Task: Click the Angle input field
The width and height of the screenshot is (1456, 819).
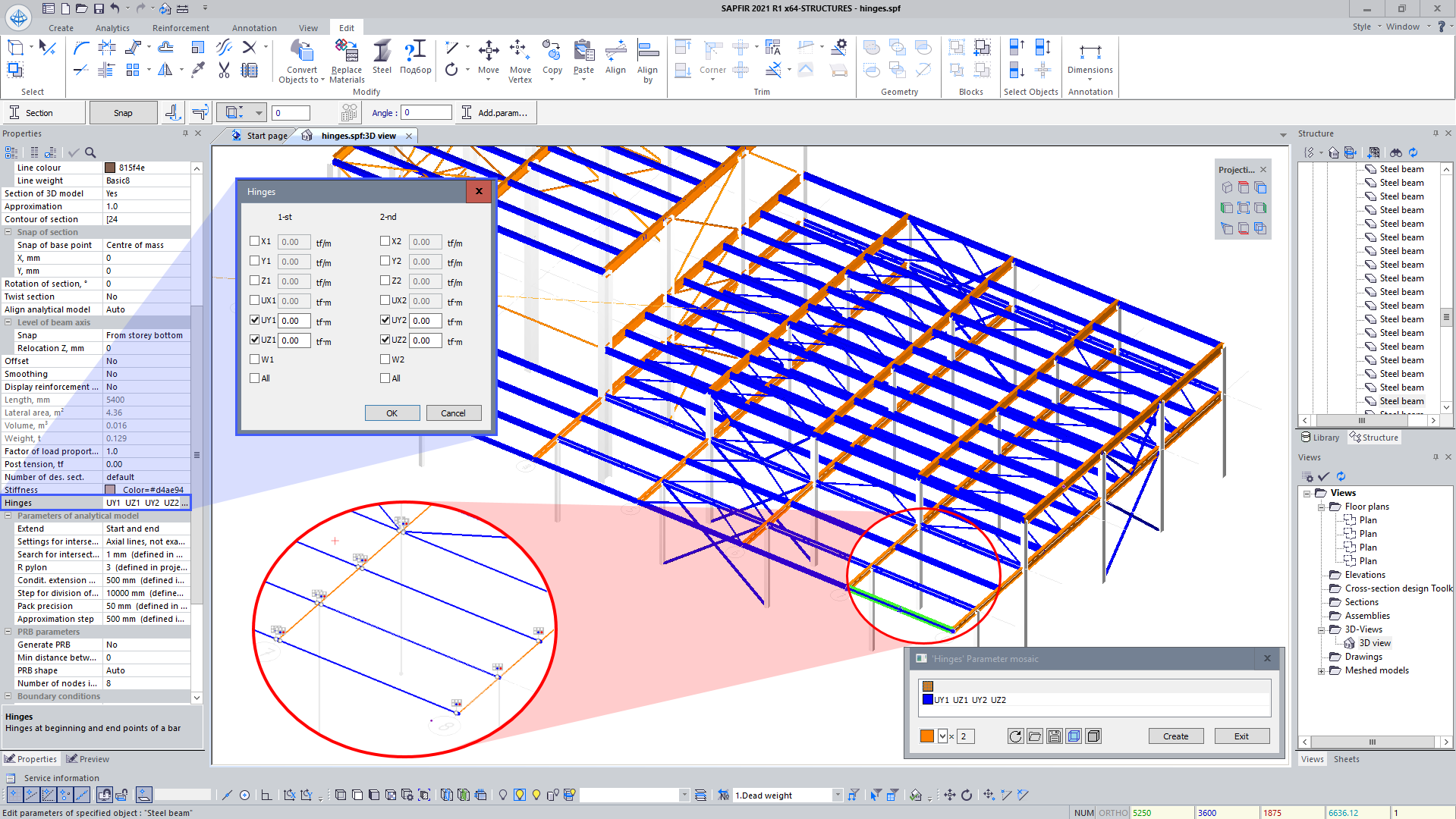Action: (426, 113)
